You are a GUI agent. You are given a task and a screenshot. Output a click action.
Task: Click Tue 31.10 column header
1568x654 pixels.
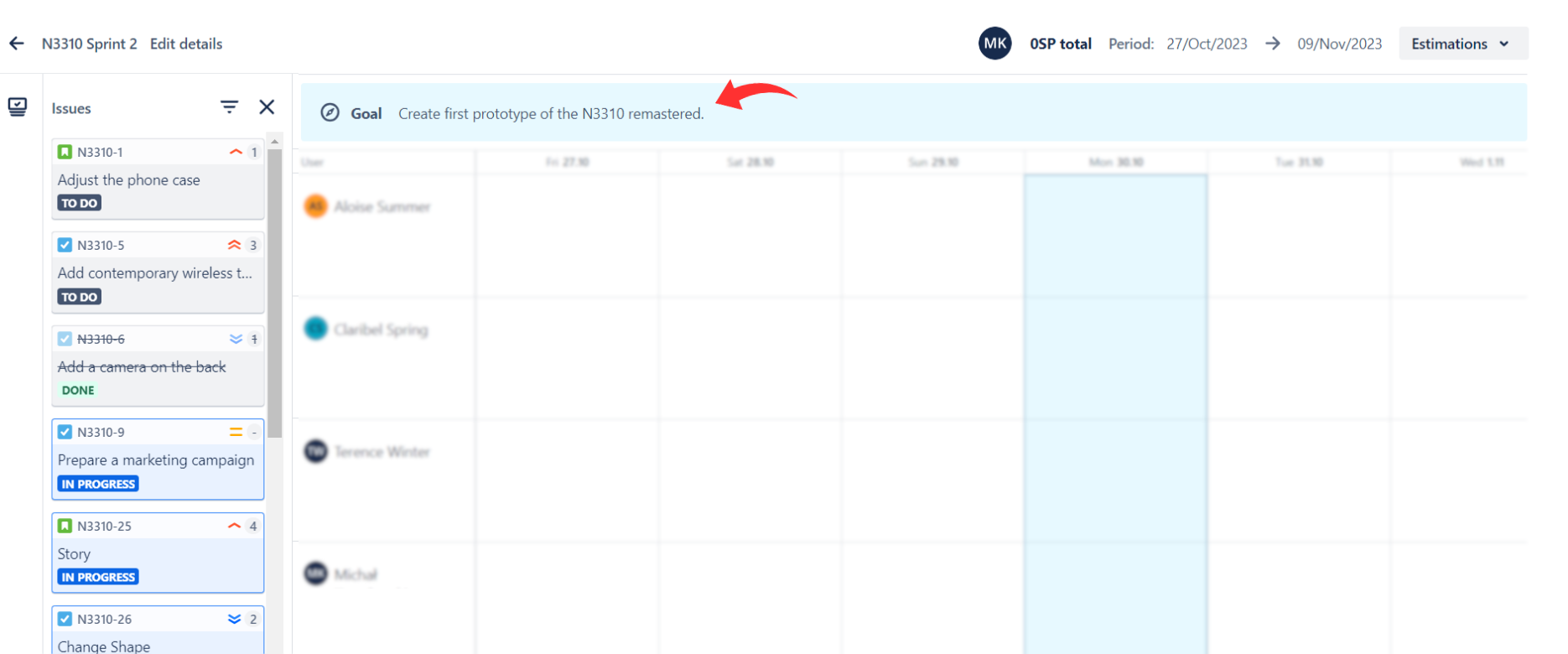[1299, 162]
